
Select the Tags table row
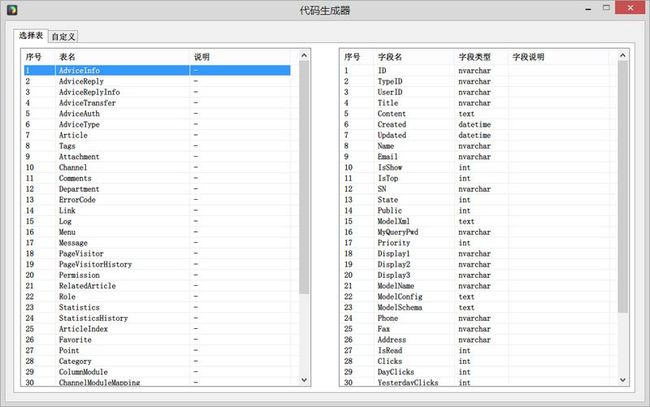[x=157, y=146]
